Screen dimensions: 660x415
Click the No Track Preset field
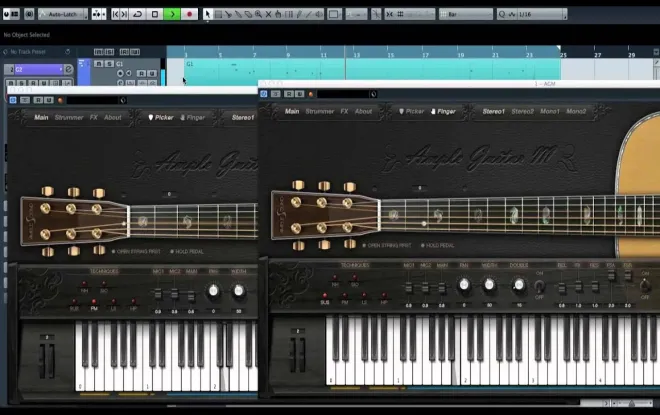pos(28,52)
